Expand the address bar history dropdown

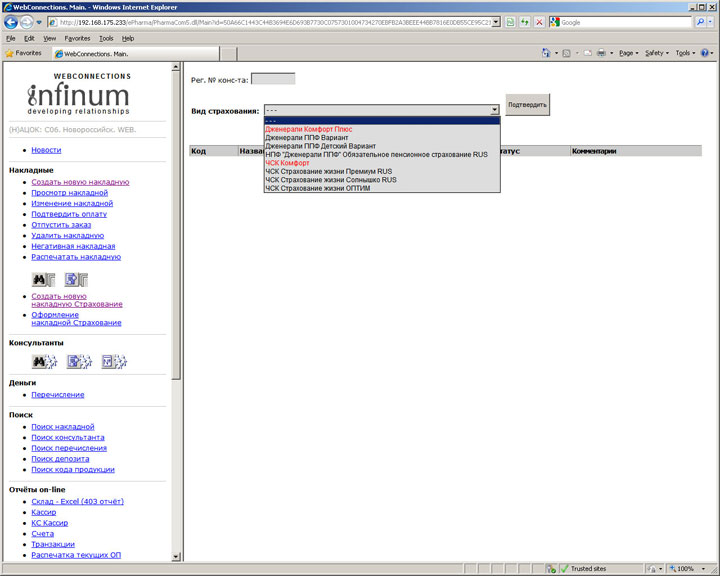point(496,22)
